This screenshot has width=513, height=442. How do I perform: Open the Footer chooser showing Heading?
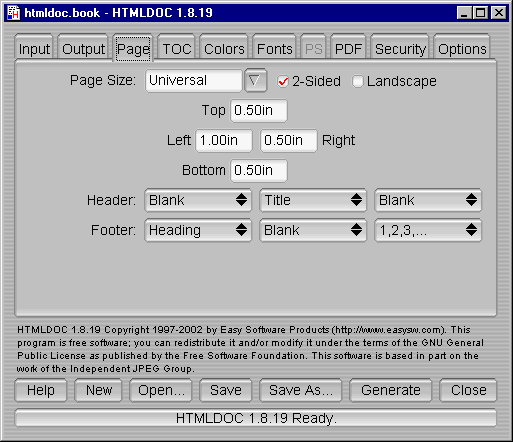tap(198, 230)
